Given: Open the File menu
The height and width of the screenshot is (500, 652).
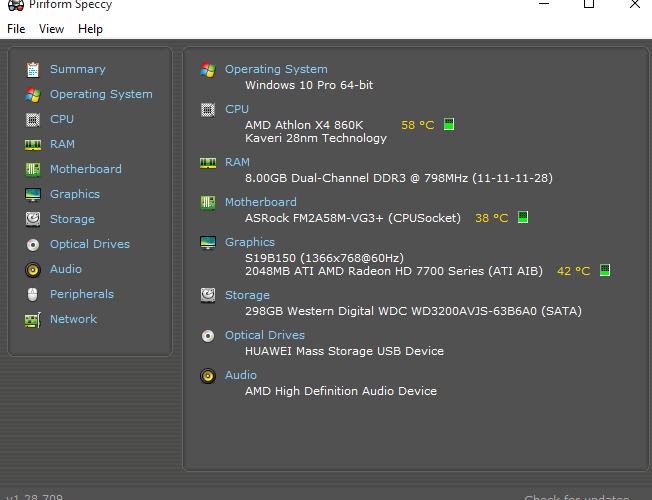Looking at the screenshot, I should 16,29.
